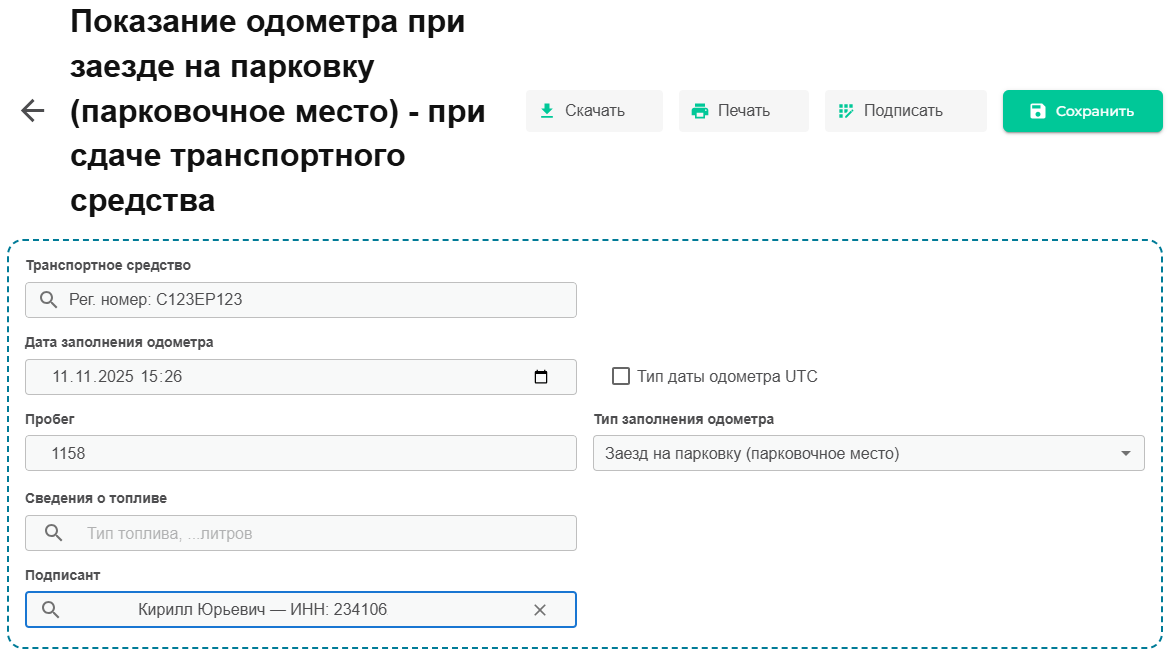This screenshot has width=1170, height=661.
Task: Click the signature icon on the Подписать button
Action: (846, 111)
